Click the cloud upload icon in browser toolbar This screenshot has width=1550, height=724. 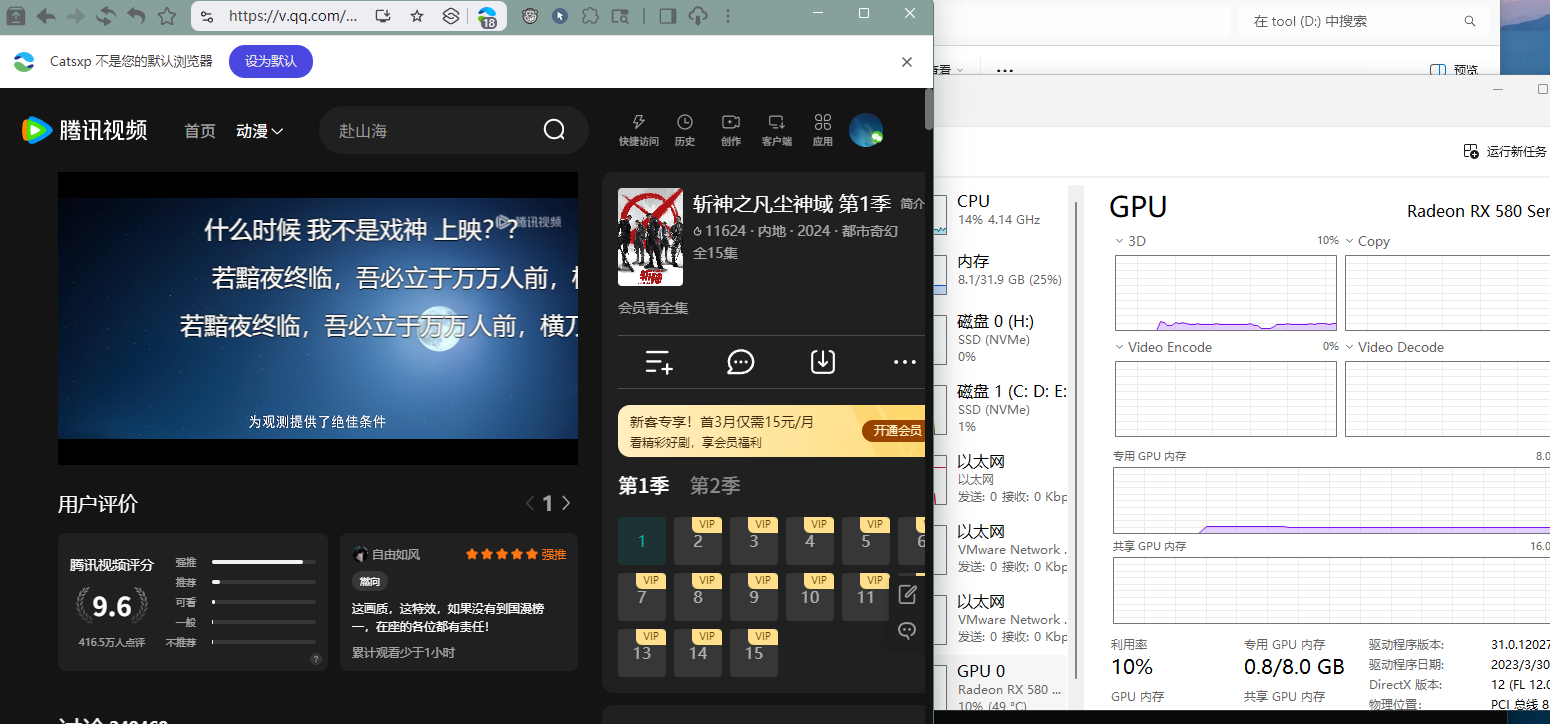[698, 16]
